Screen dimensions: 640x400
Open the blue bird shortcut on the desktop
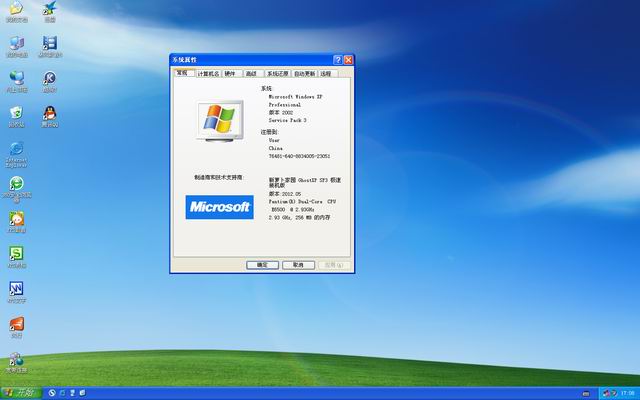[50, 11]
